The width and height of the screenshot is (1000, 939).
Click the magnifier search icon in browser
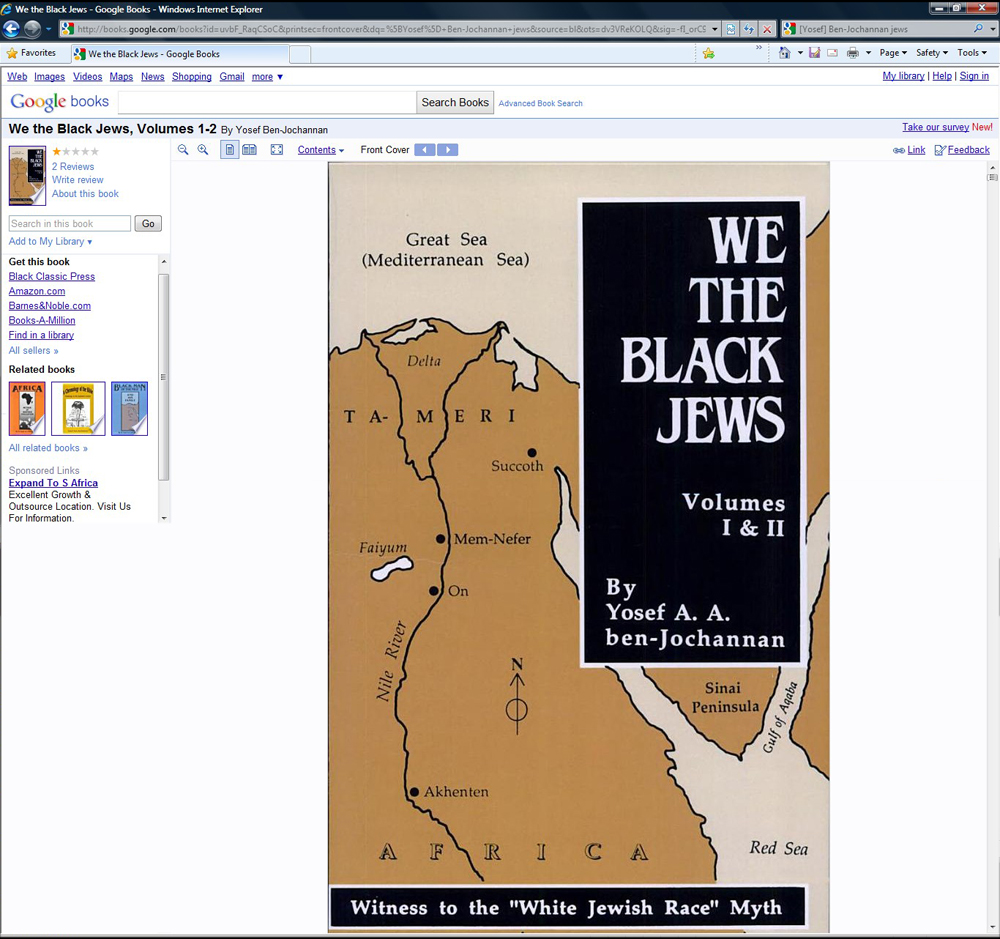click(978, 29)
